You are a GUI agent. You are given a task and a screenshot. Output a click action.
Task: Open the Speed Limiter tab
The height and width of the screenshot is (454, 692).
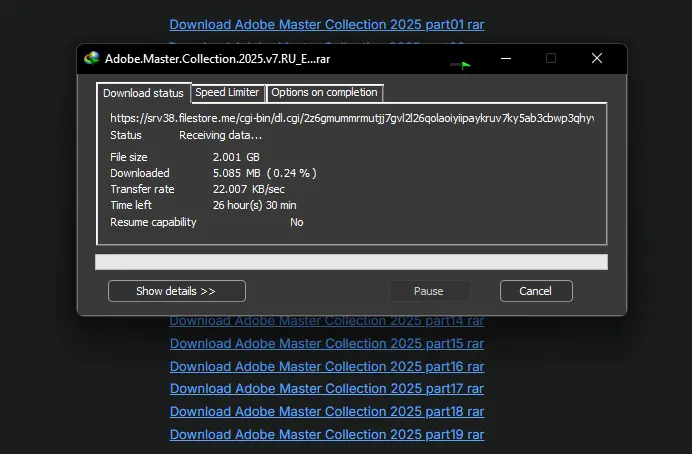click(227, 93)
